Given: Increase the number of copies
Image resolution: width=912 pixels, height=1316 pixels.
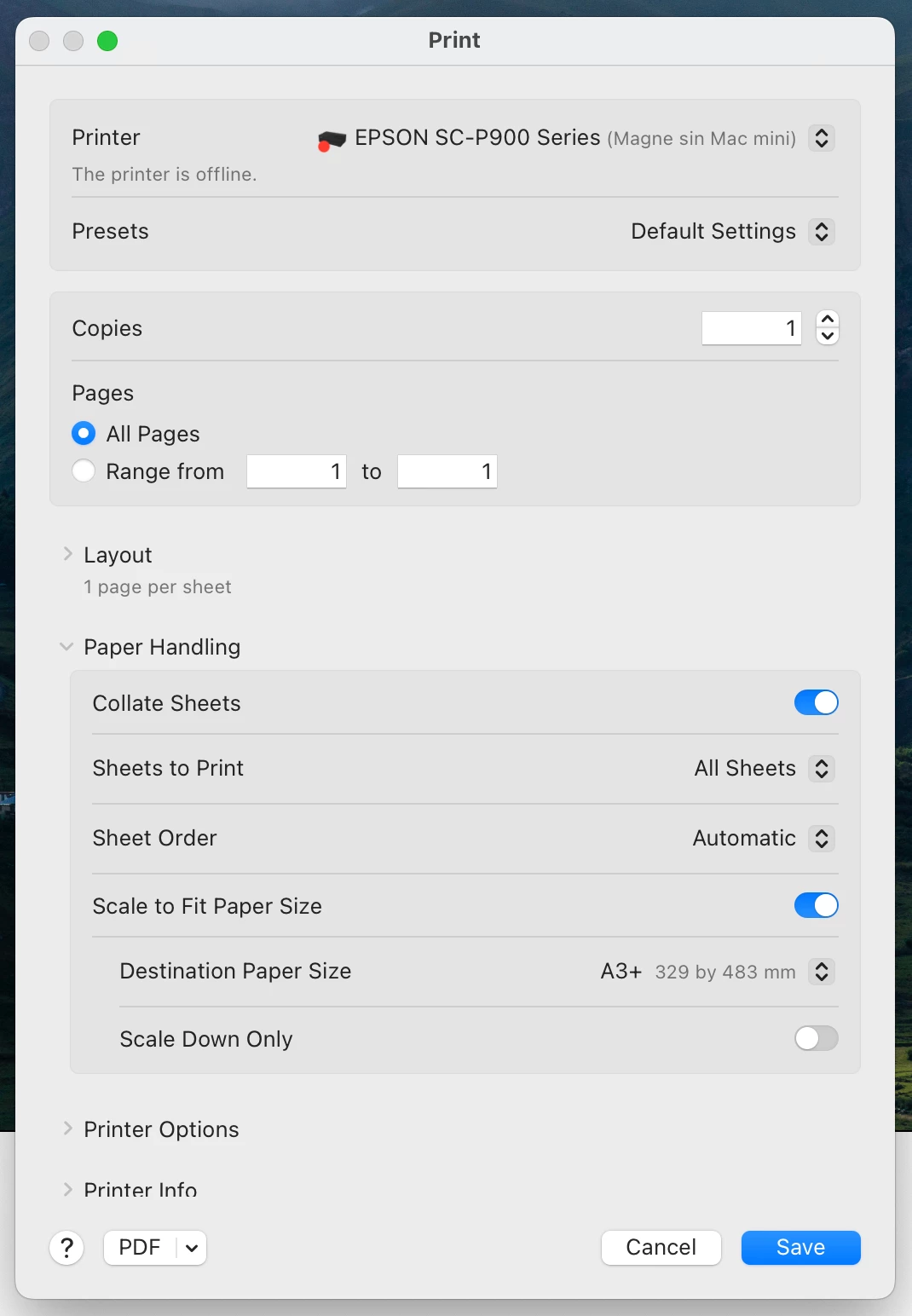Looking at the screenshot, I should point(828,320).
